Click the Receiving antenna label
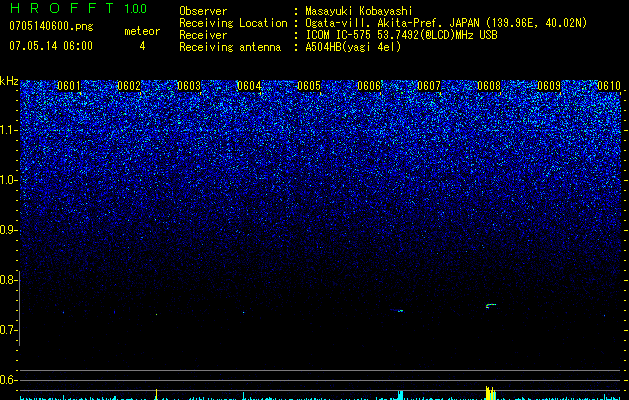 pyautogui.click(x=230, y=47)
